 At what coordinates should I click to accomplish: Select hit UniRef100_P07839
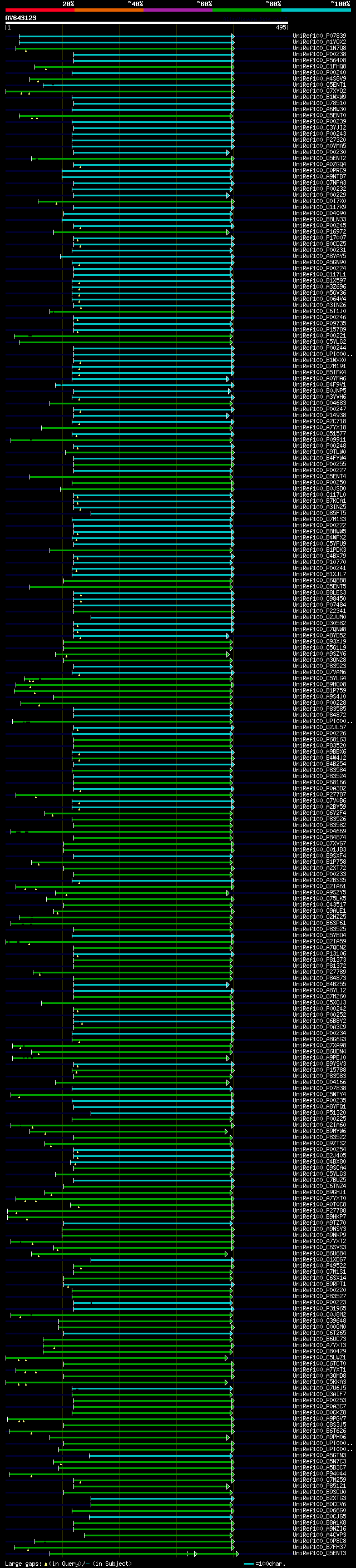[319, 36]
